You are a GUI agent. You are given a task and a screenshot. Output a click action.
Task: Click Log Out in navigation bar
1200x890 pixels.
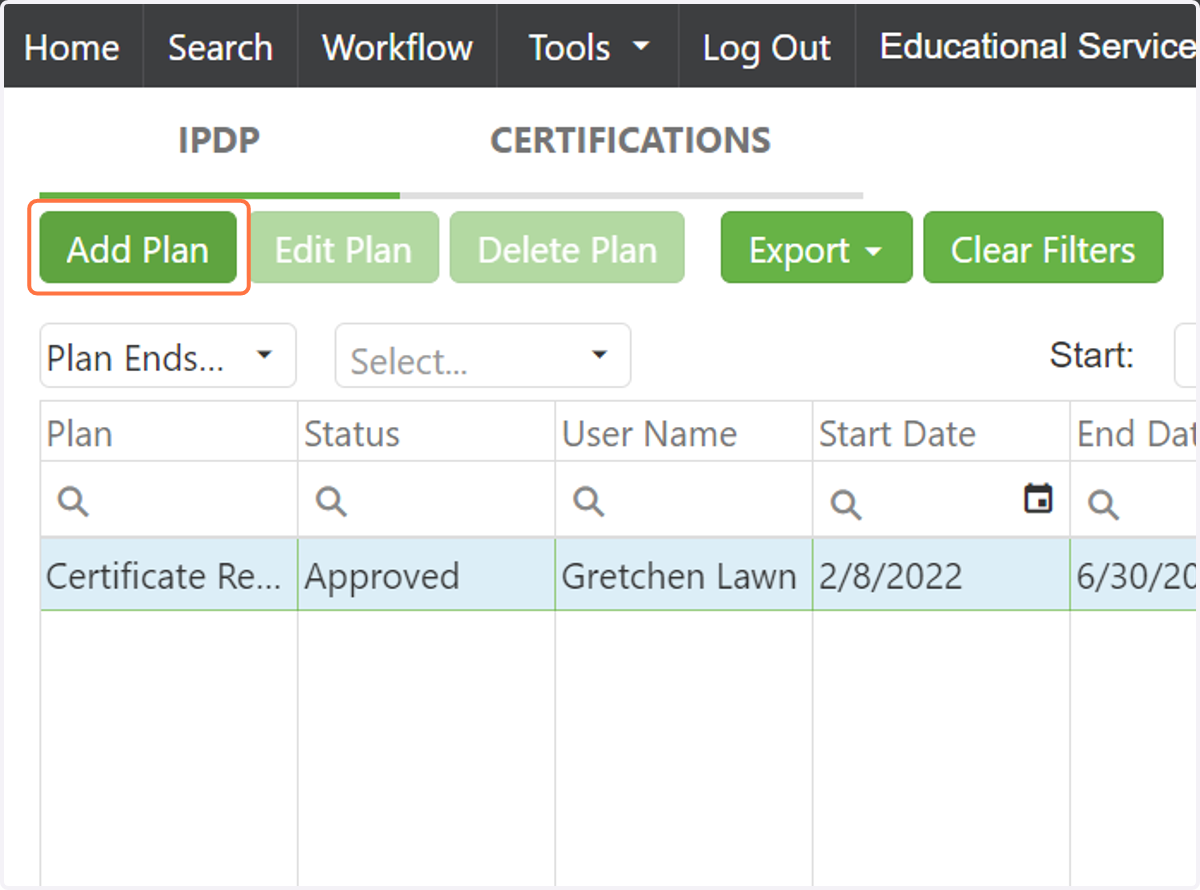coord(767,47)
